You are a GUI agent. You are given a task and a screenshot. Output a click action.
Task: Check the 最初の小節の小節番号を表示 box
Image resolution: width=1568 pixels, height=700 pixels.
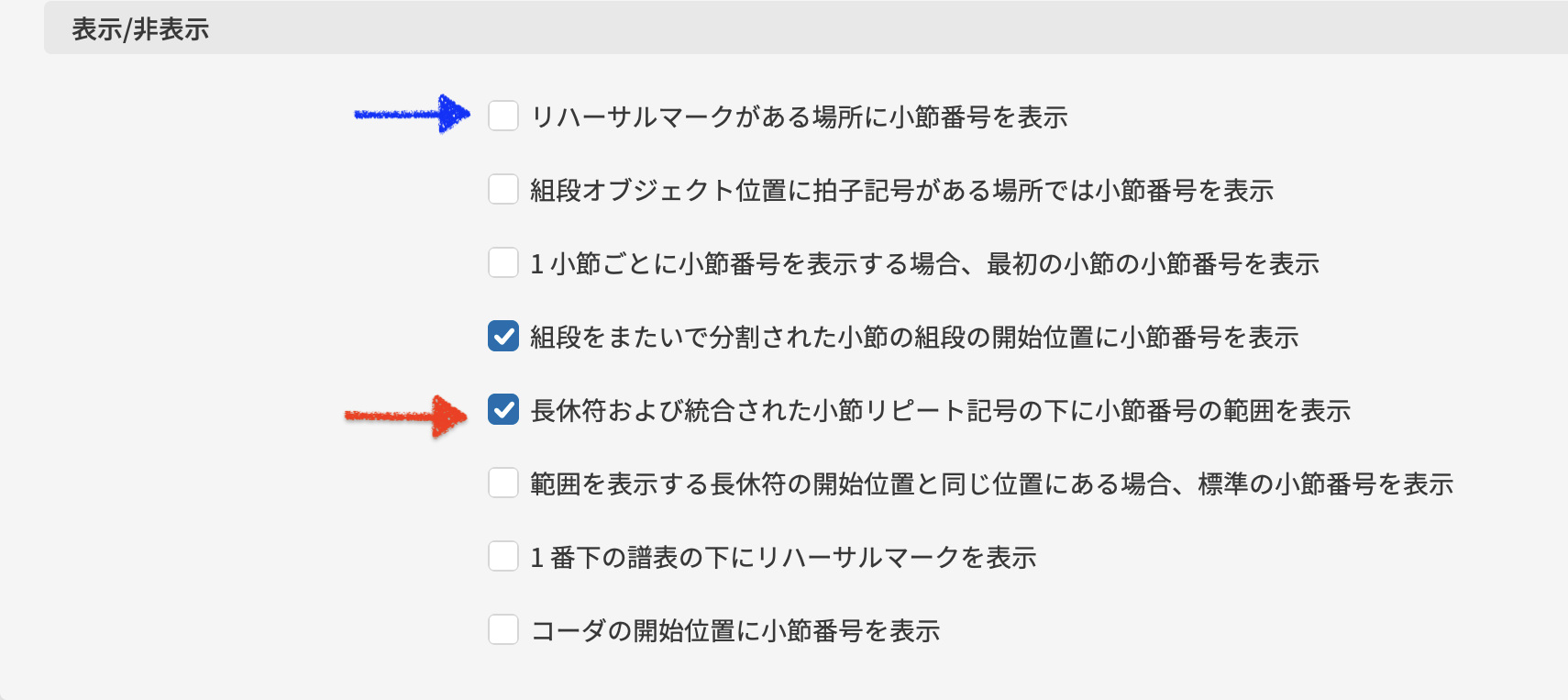click(503, 263)
